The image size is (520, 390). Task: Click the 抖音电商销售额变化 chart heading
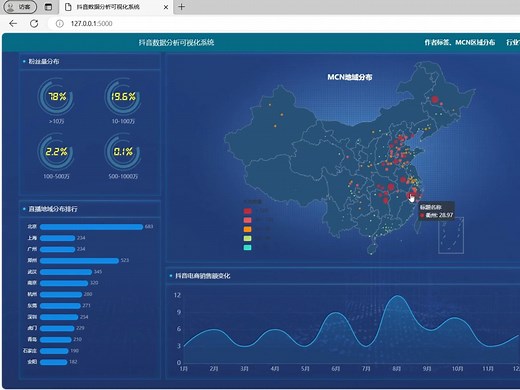203,276
